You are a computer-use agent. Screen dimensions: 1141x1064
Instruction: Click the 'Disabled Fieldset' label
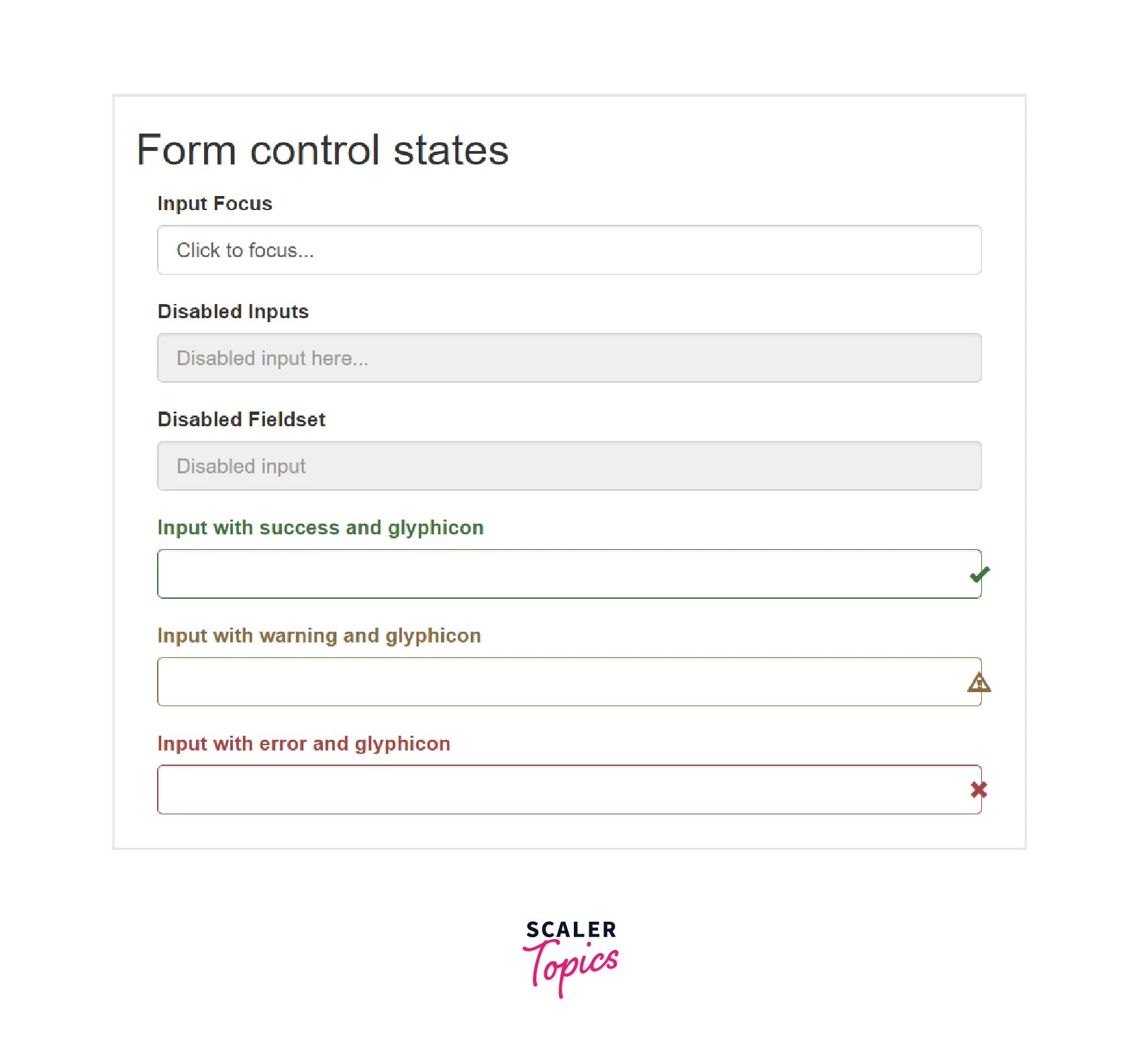coord(241,420)
